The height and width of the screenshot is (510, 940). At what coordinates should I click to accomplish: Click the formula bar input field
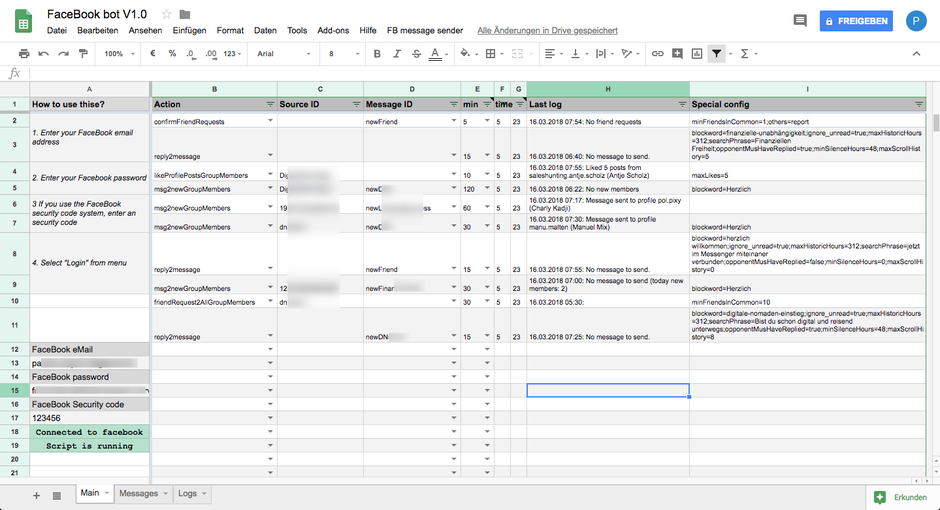(x=480, y=73)
